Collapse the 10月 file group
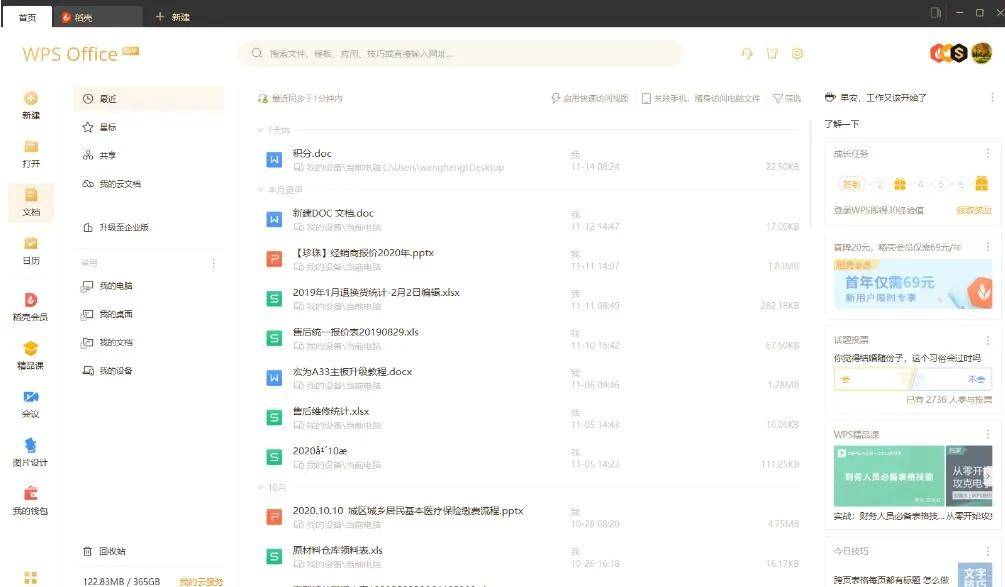Image resolution: width=1005 pixels, height=587 pixels. 260,488
